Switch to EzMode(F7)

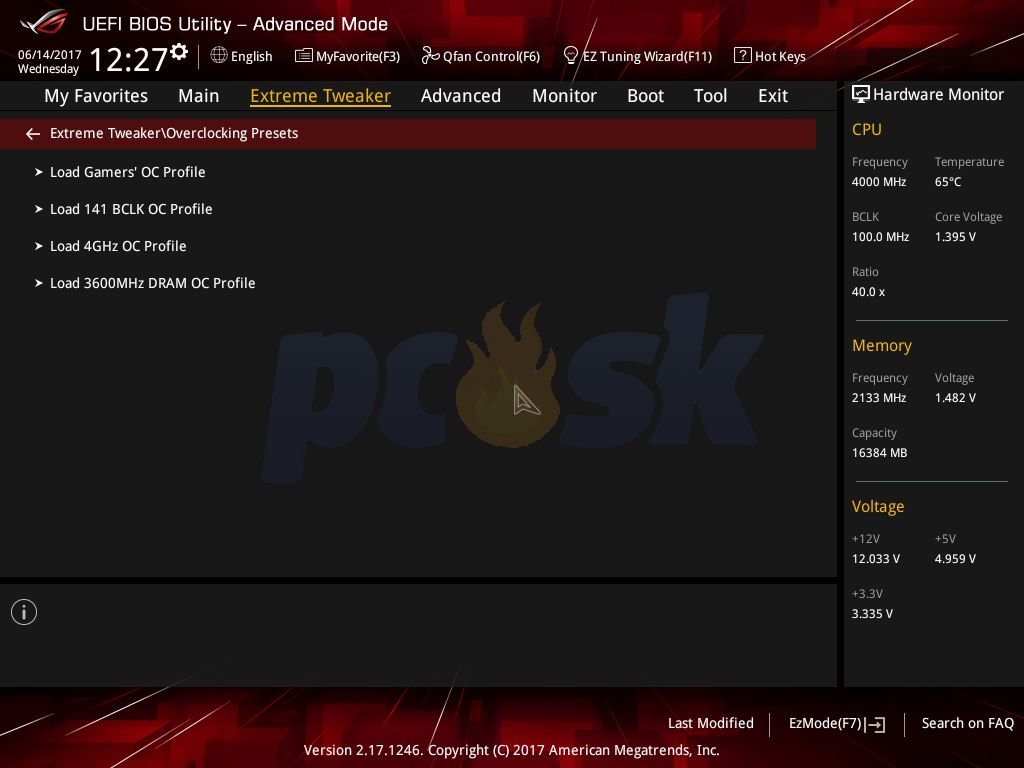click(825, 723)
